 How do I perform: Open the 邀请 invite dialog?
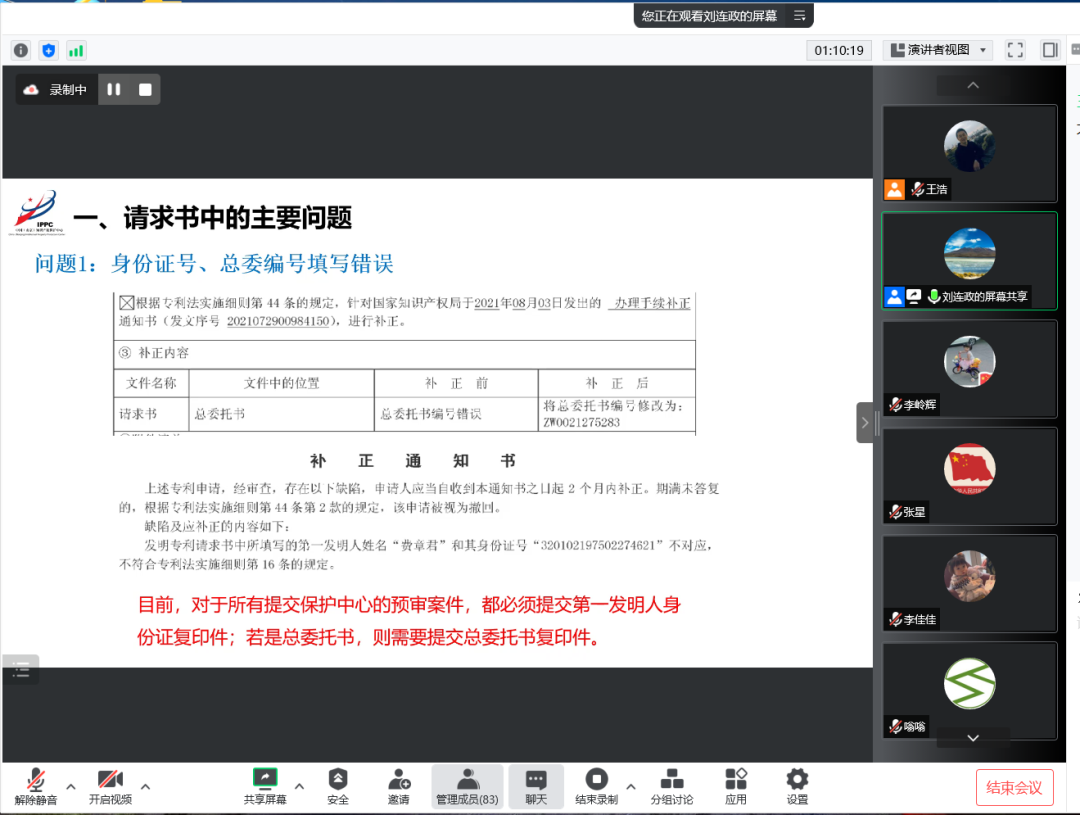(399, 786)
